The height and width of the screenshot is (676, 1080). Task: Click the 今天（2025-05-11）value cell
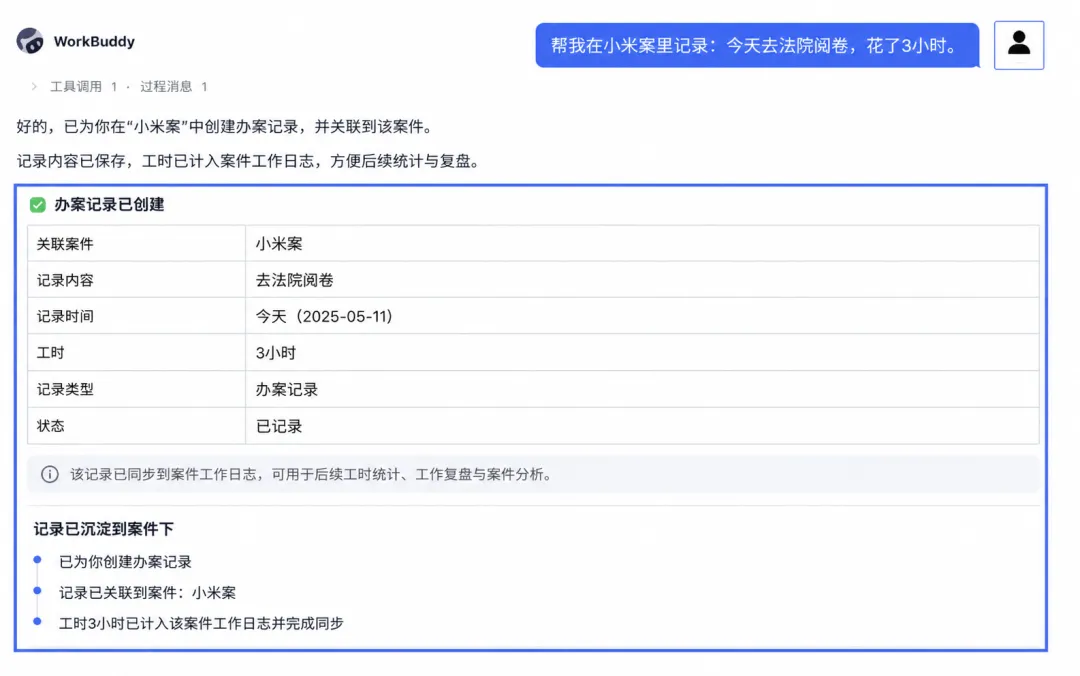coord(642,316)
